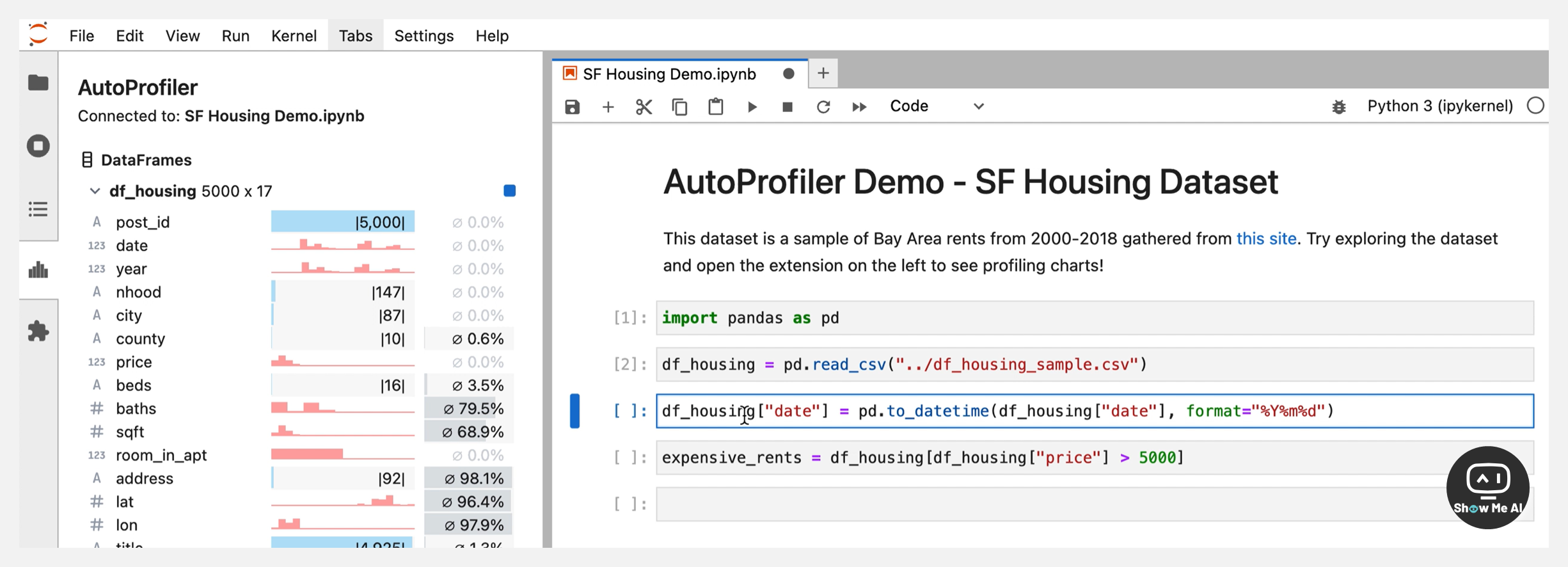Viewport: 1568px width, 567px height.
Task: Expand the address column profile
Action: tap(297, 479)
